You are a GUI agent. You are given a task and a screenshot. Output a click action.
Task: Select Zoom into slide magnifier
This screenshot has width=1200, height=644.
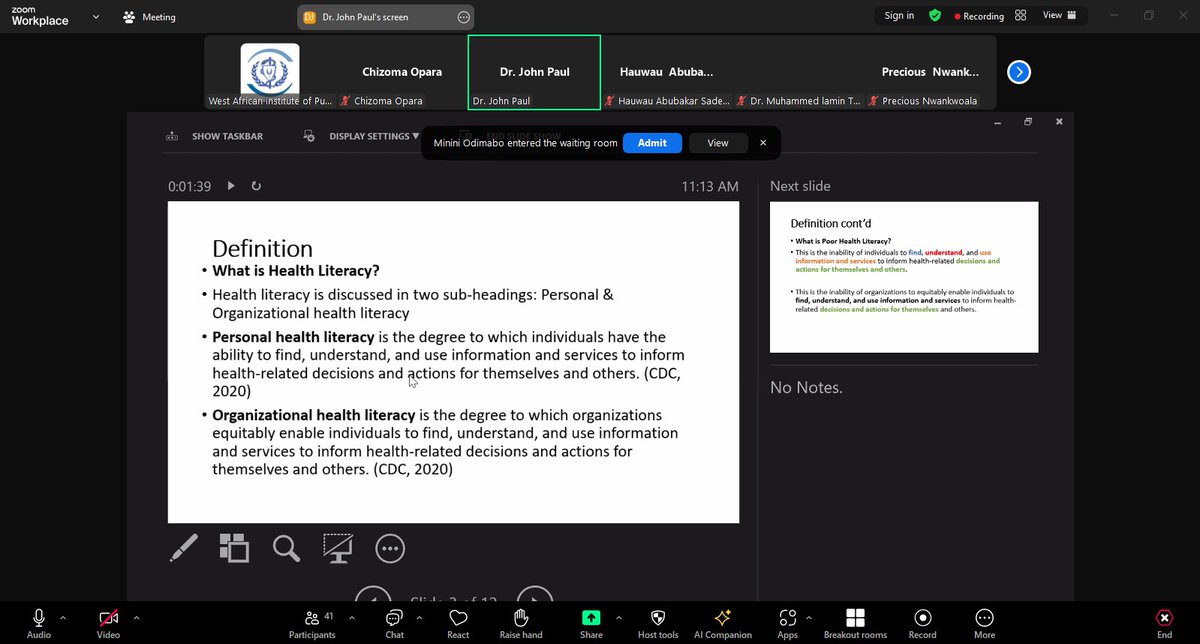coord(287,547)
